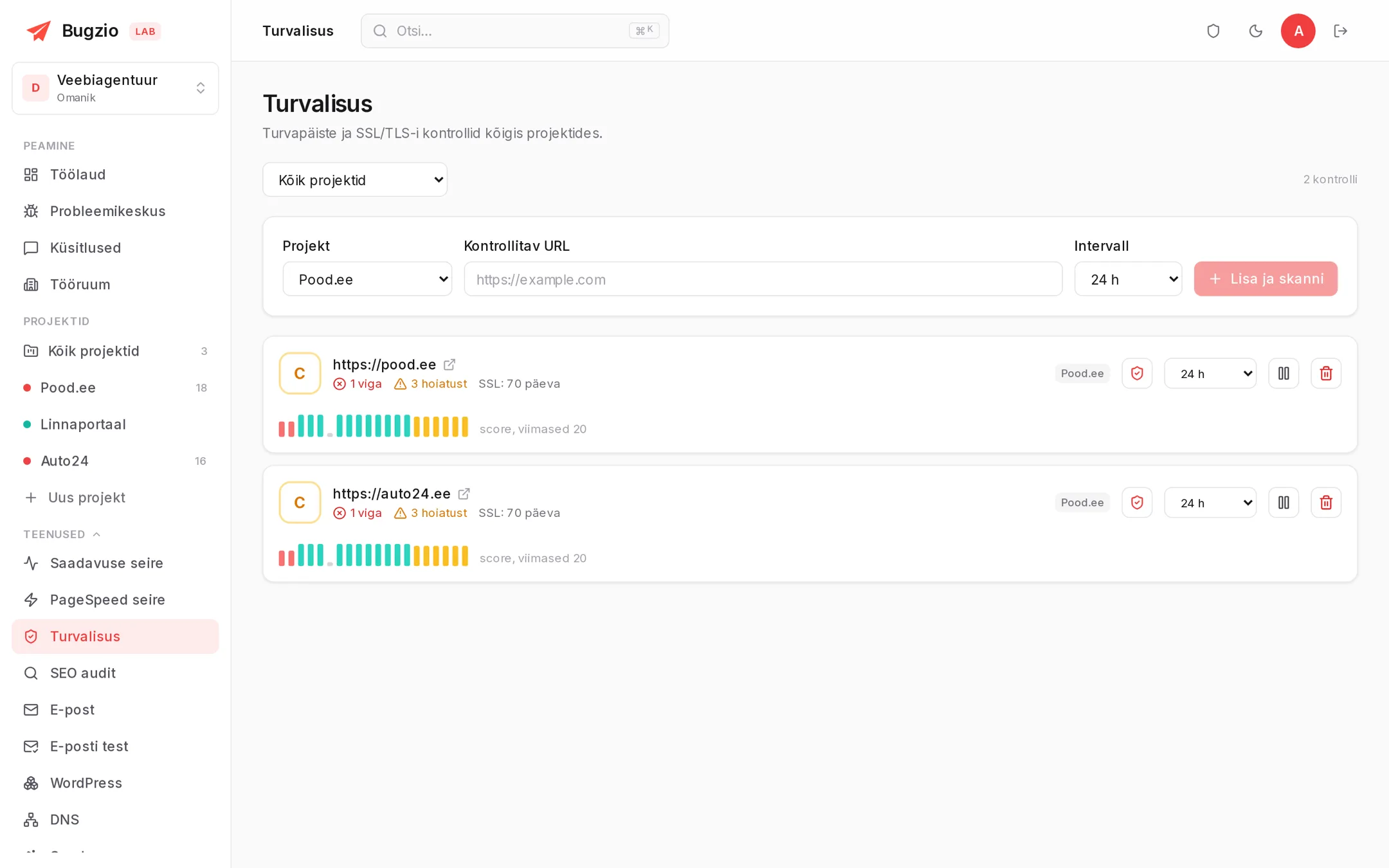Run security scan for https://pood.ee
The image size is (1389, 868).
(x=1137, y=374)
